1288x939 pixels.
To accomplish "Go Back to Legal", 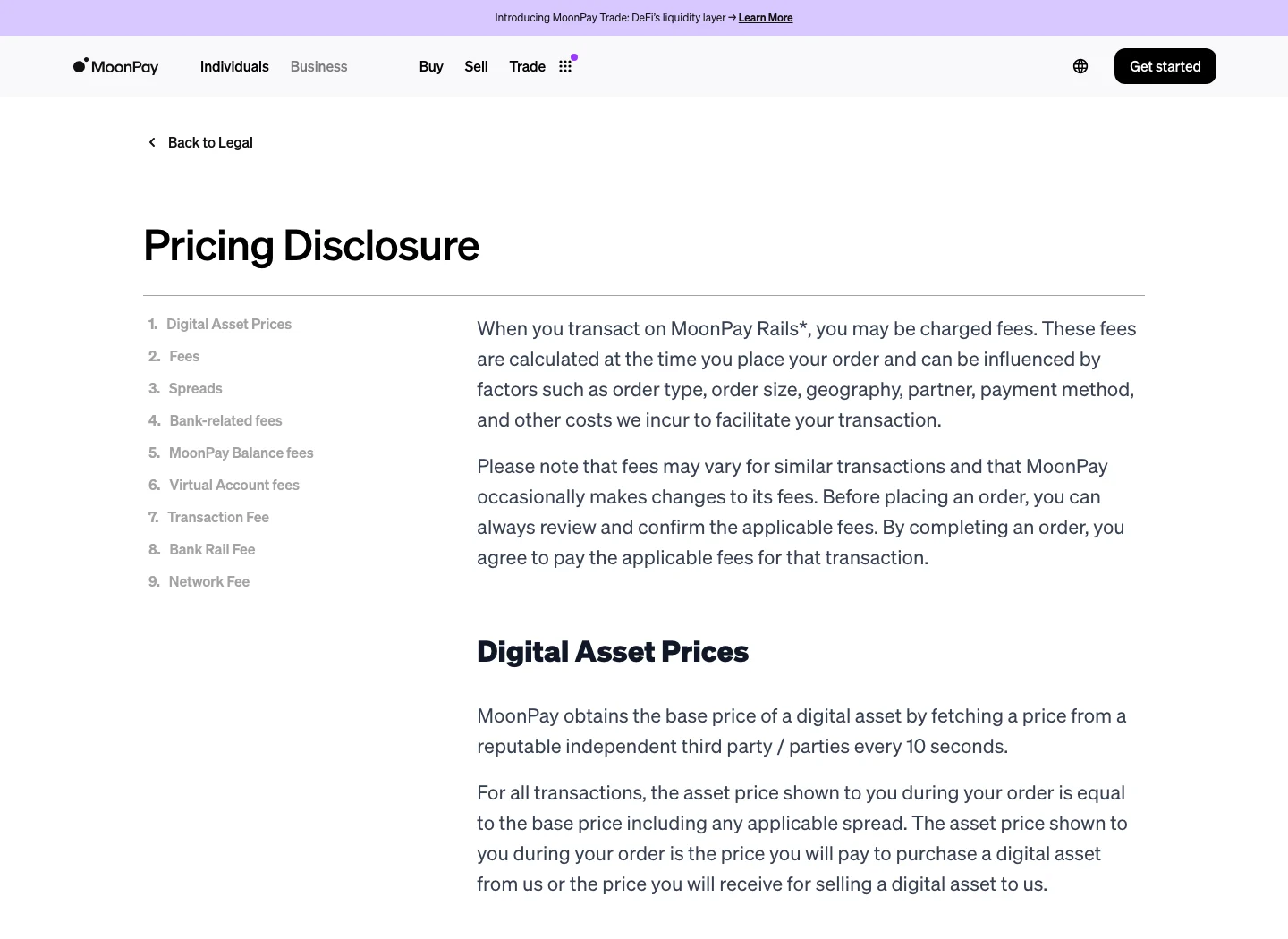I will (210, 142).
